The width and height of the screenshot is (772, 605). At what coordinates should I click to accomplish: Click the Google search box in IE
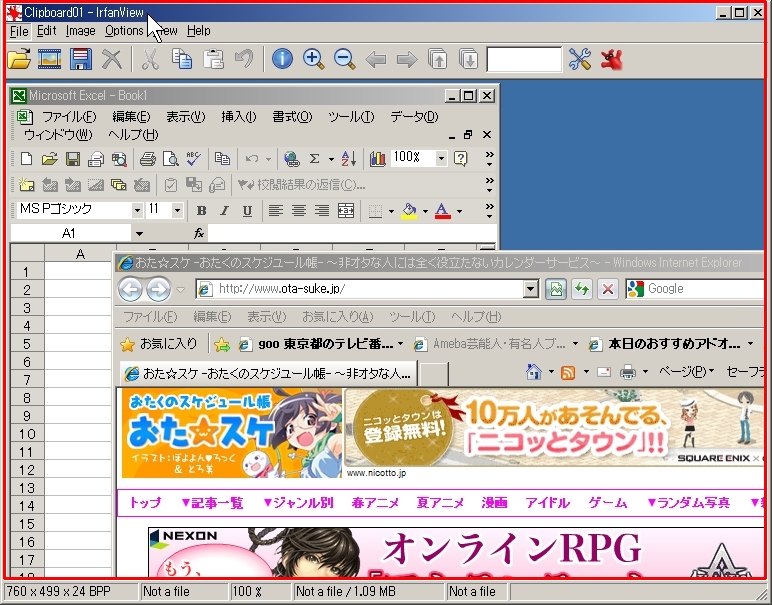coord(696,289)
